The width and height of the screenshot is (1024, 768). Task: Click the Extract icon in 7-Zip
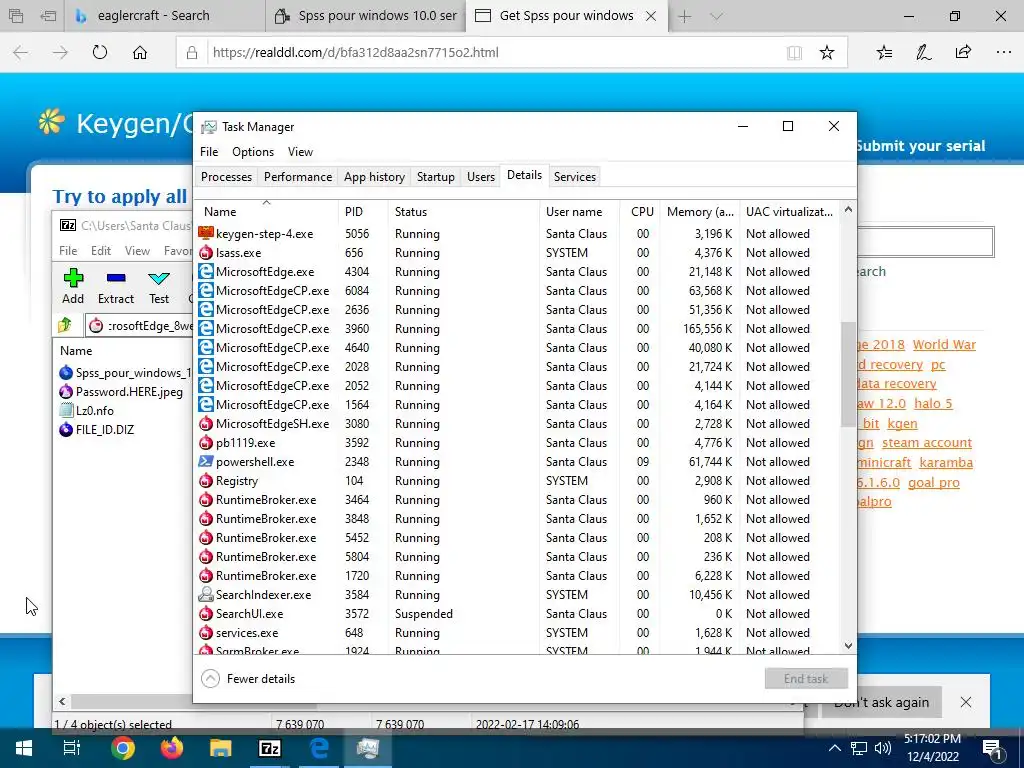coord(116,278)
